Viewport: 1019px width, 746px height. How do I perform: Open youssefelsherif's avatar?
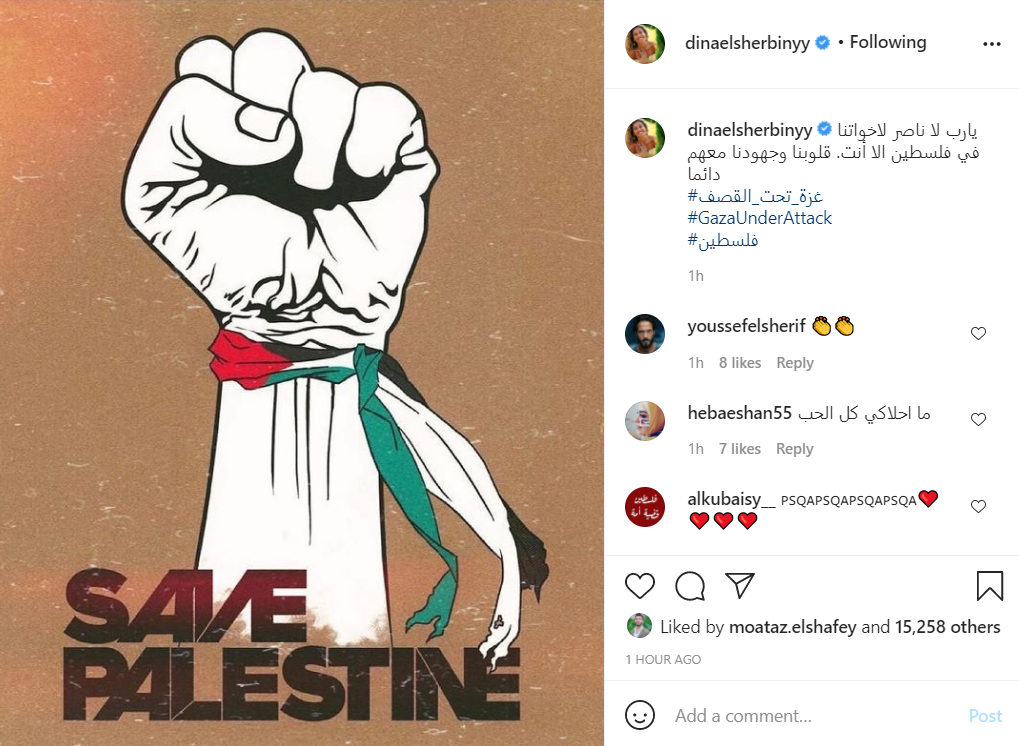pos(645,333)
